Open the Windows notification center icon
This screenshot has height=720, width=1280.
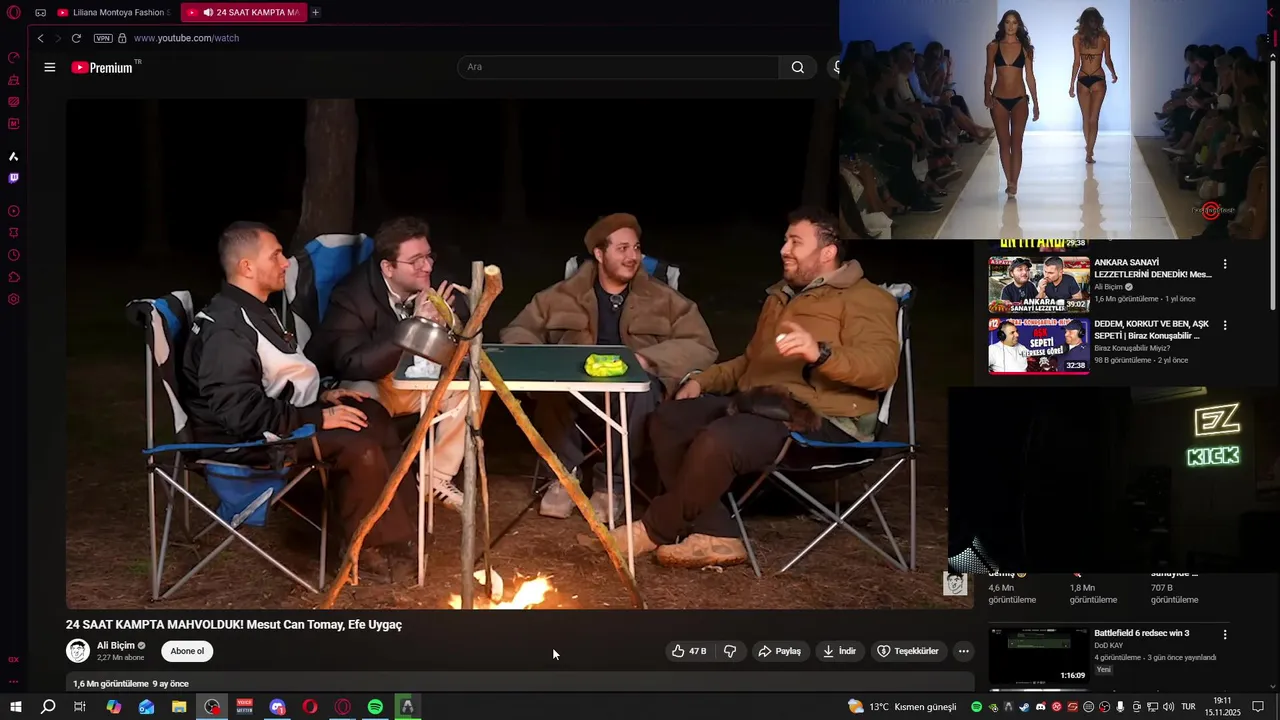1258,707
